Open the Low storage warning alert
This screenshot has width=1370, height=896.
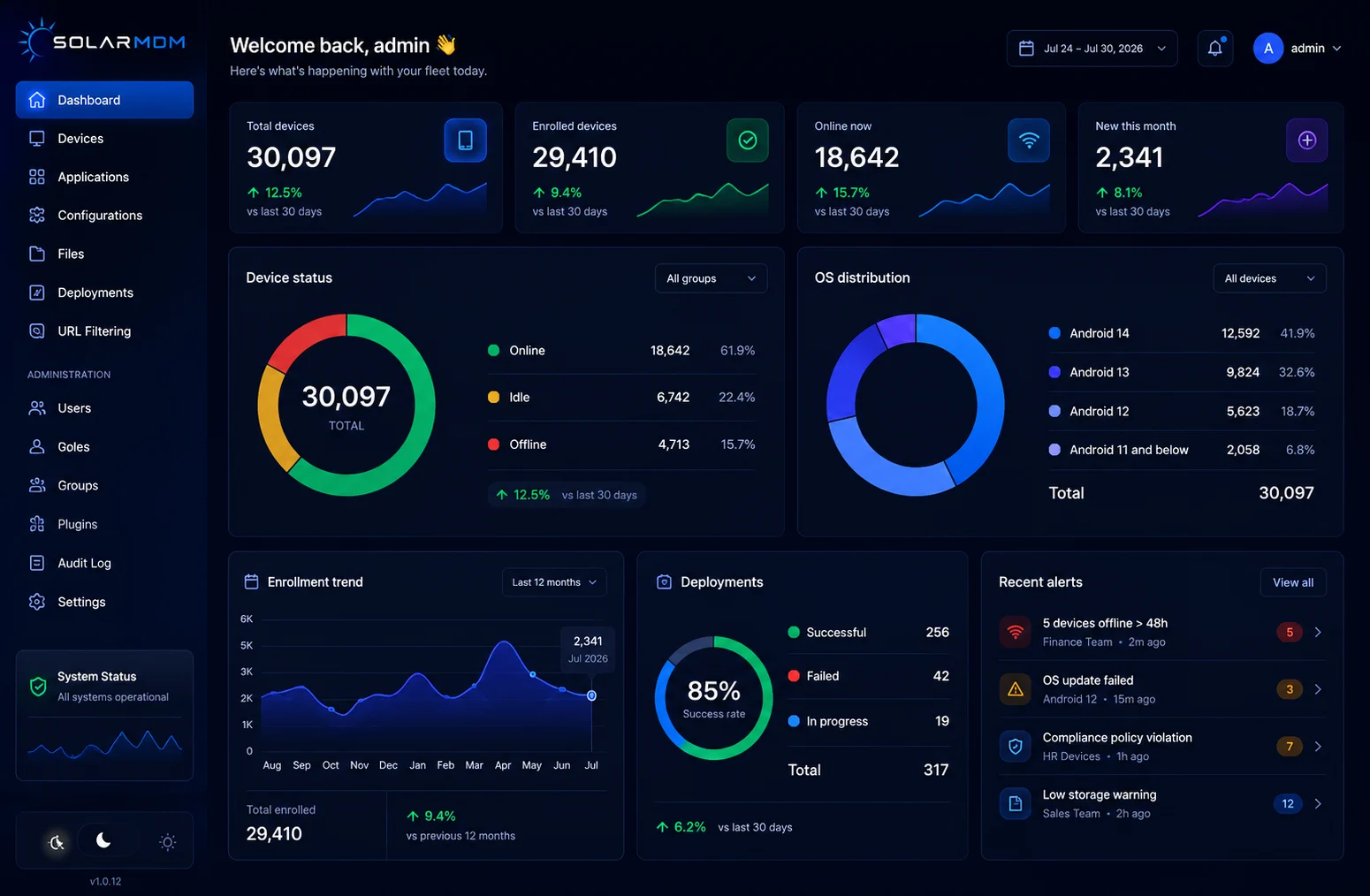tap(1162, 804)
